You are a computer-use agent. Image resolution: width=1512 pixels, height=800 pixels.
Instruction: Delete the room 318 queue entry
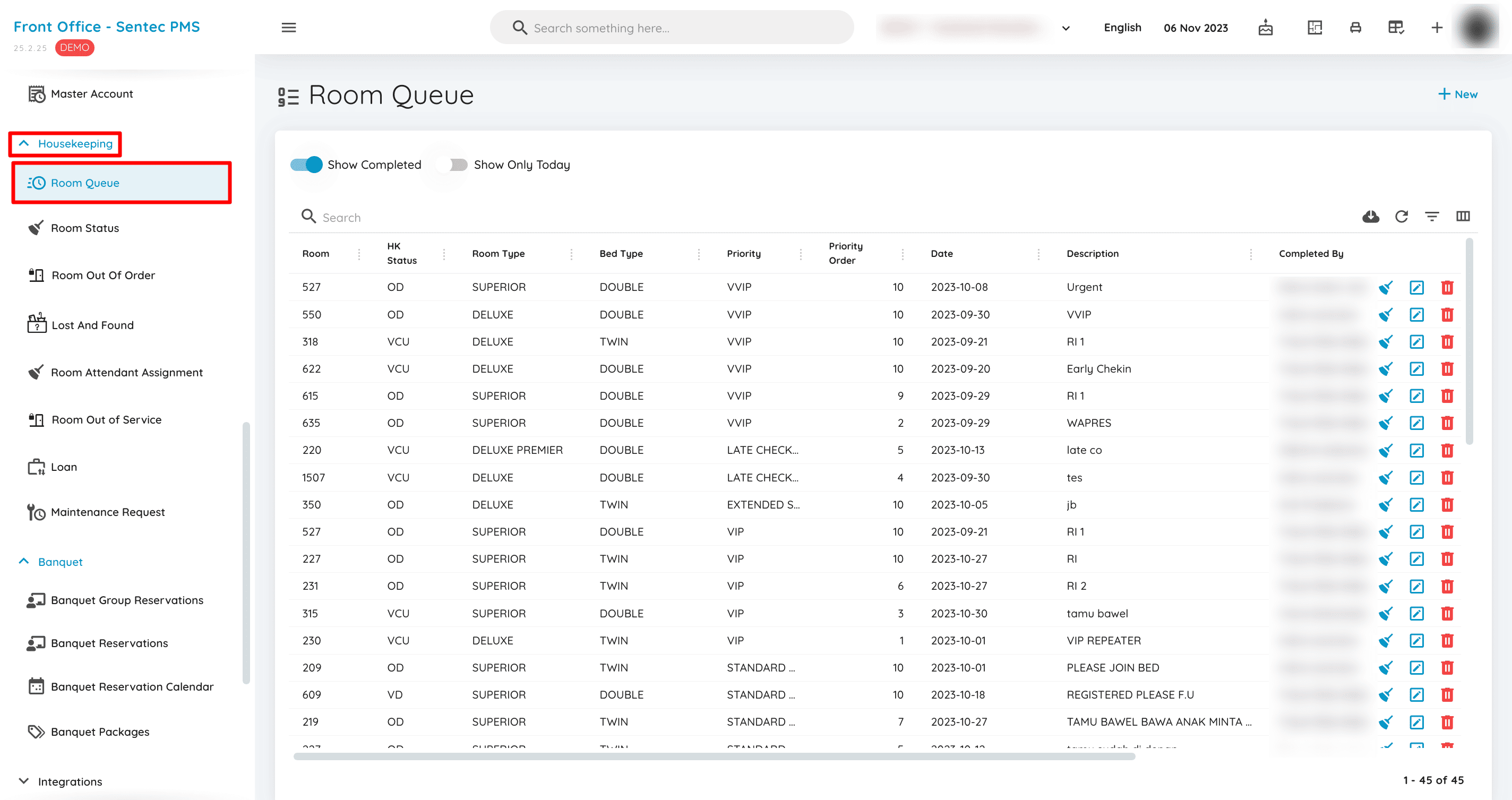1447,341
